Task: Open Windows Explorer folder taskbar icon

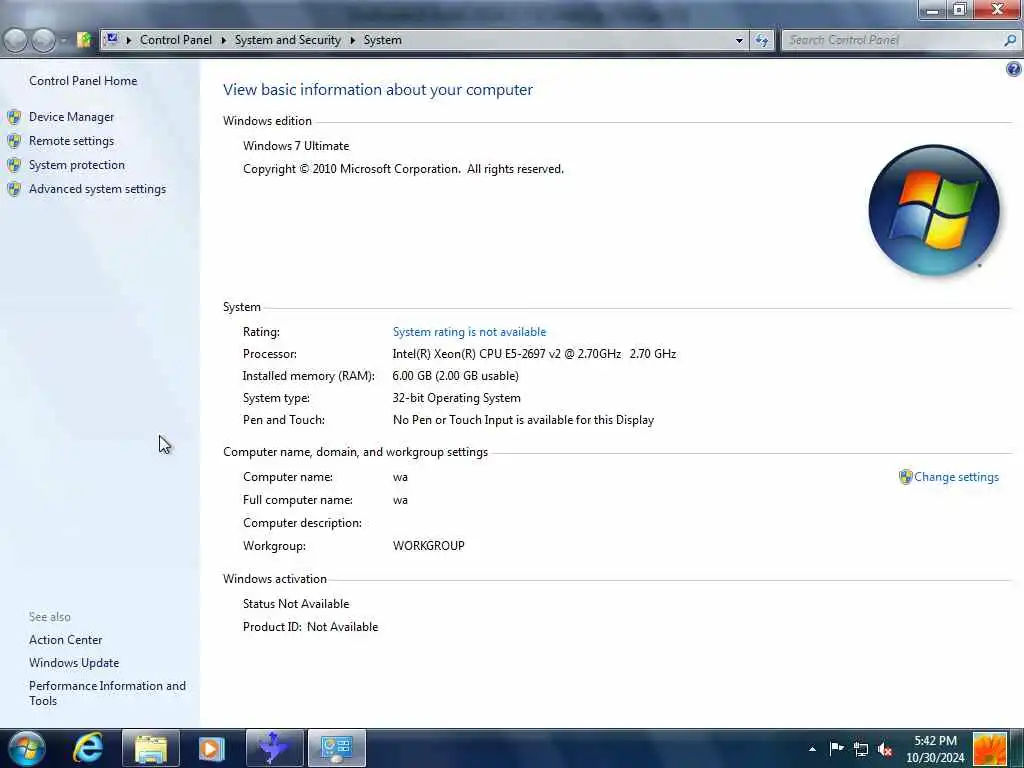Action: click(151, 748)
